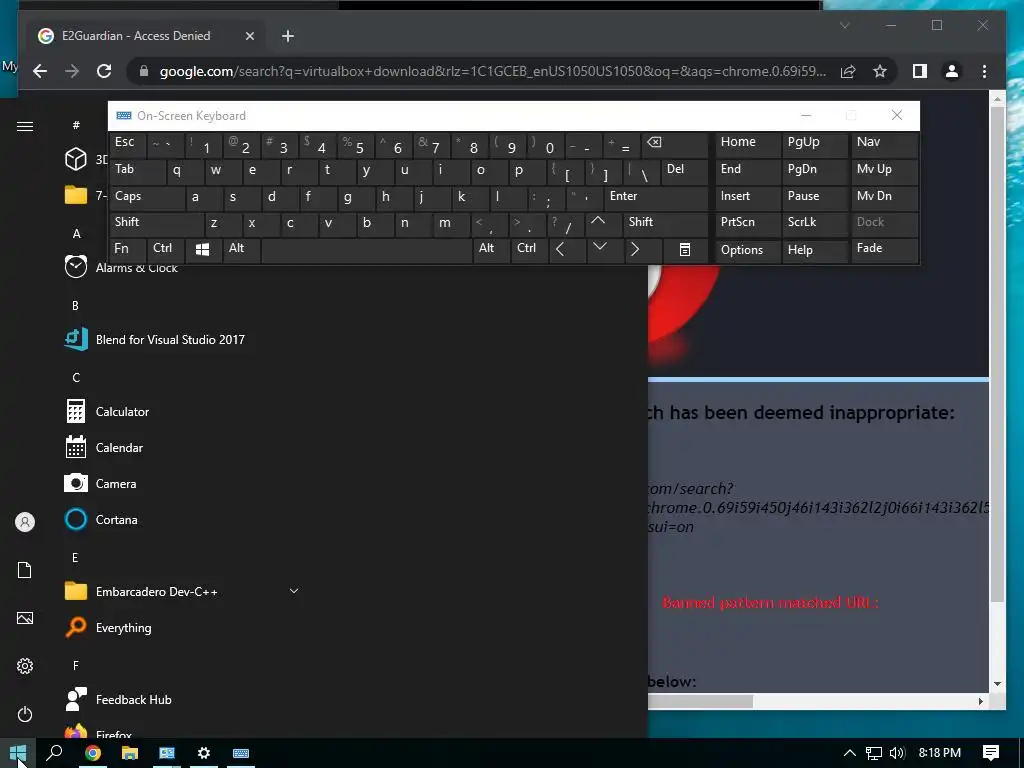Viewport: 1024px width, 768px height.
Task: Click Chrome's vertical scrollbar thumb
Action: coord(997,354)
